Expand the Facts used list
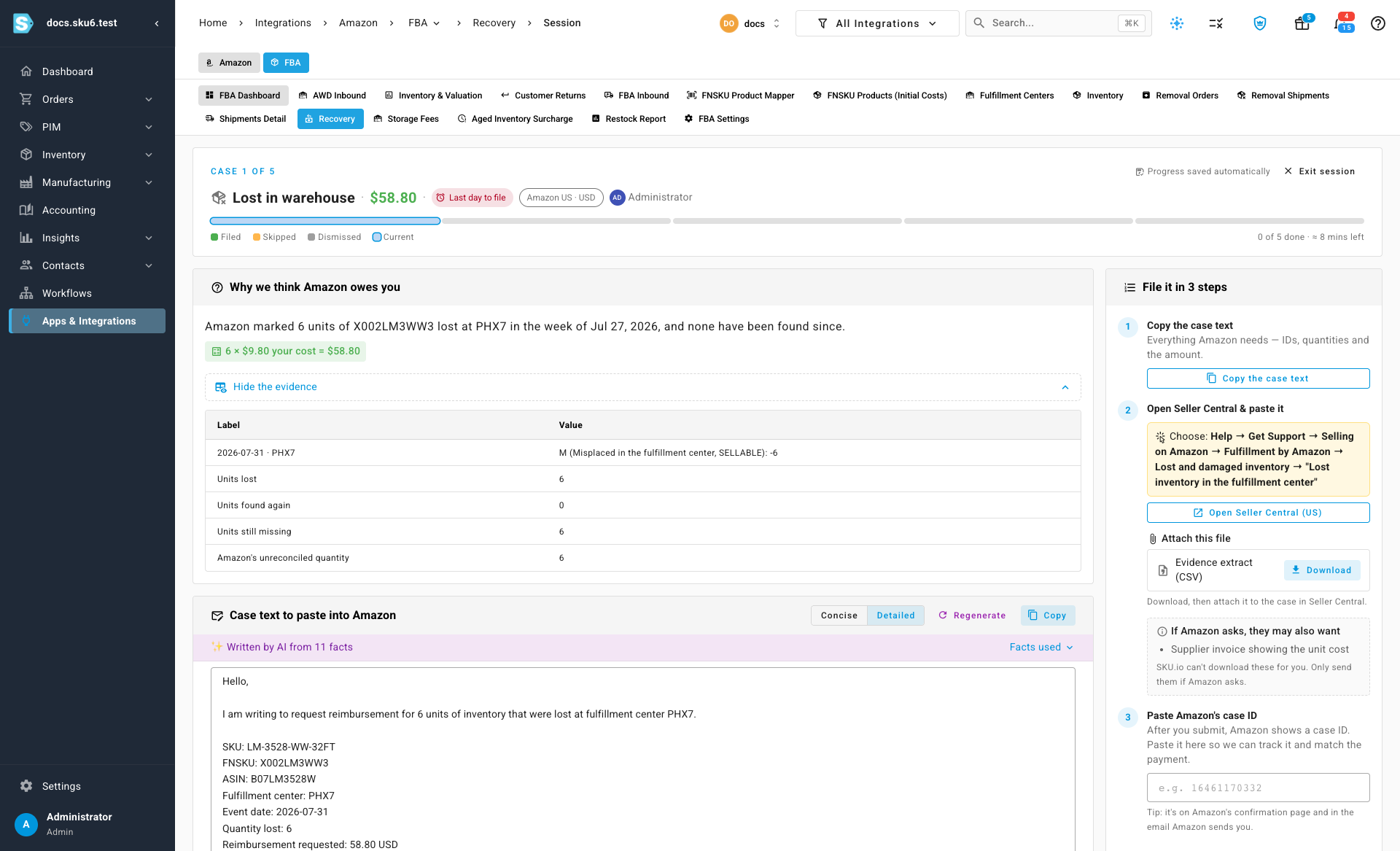1400x851 pixels. pyautogui.click(x=1041, y=648)
